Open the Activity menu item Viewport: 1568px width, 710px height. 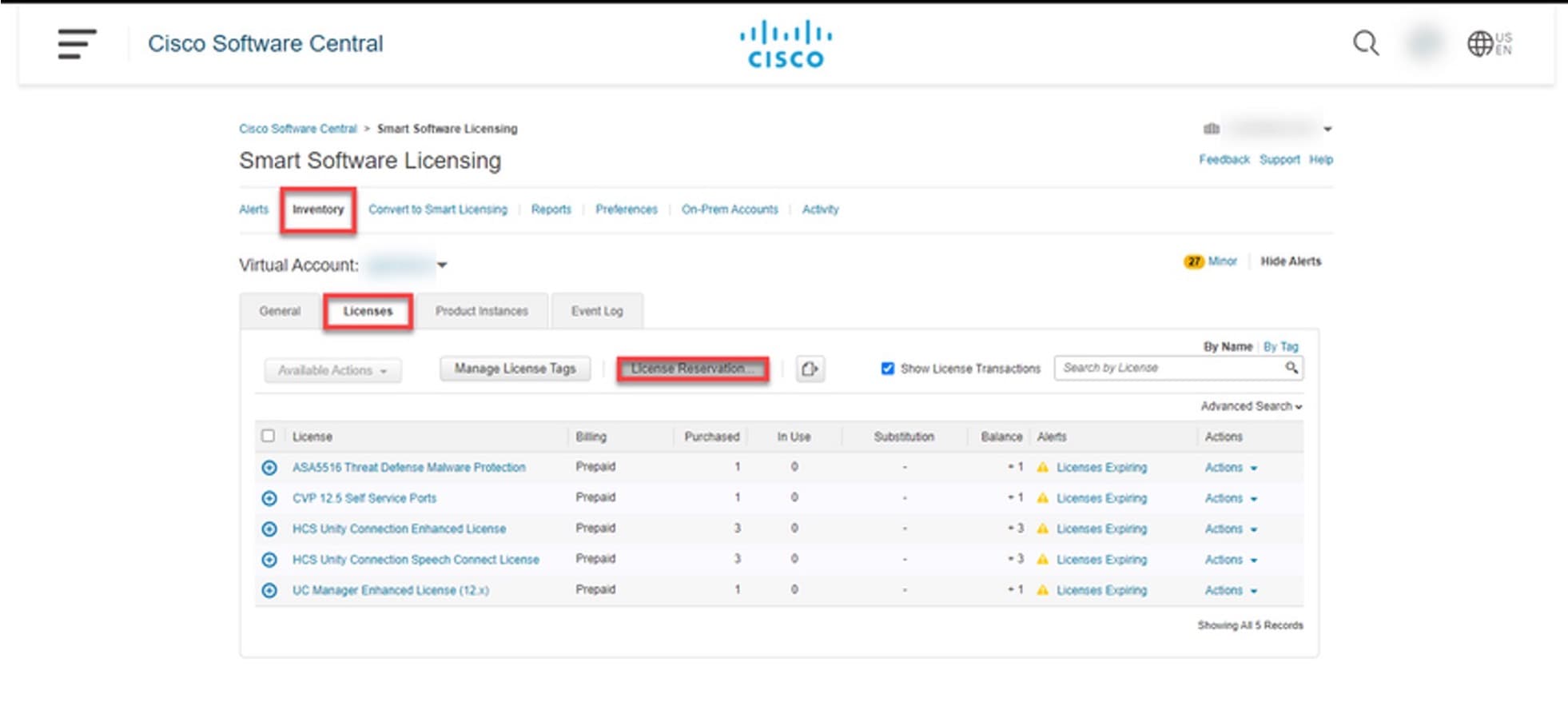point(820,209)
